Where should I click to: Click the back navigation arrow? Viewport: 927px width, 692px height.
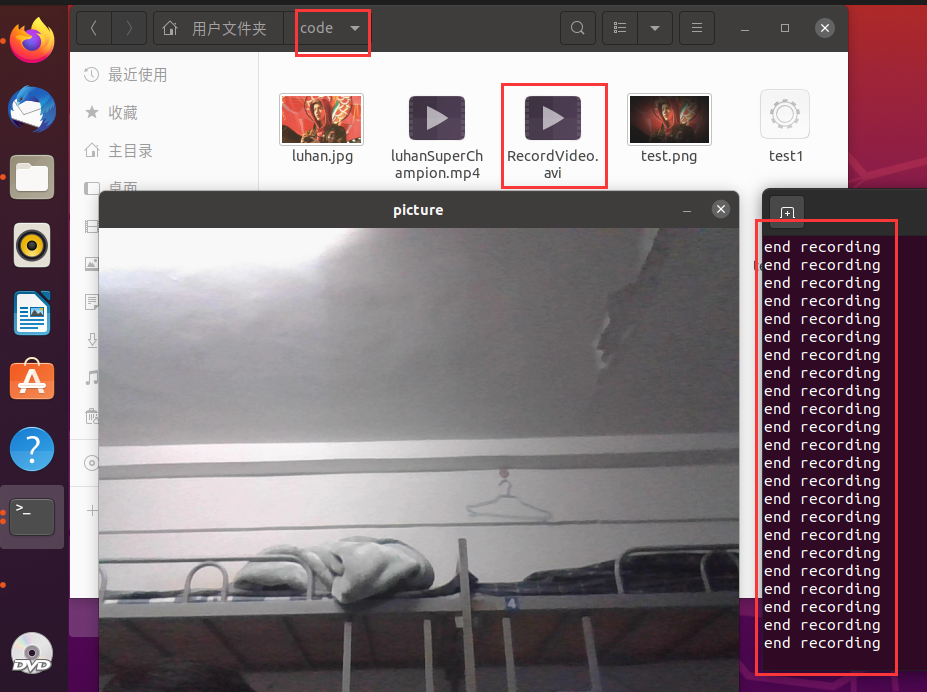[x=93, y=28]
